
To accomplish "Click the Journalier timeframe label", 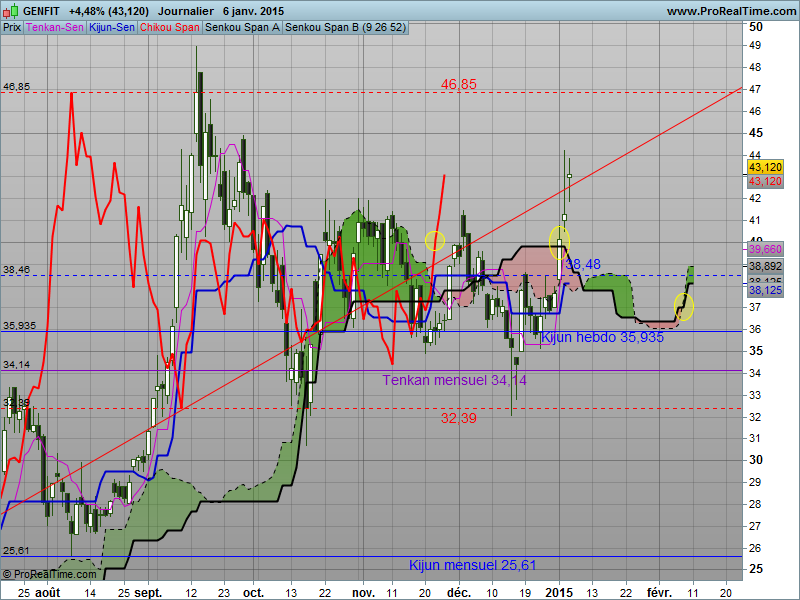I will (186, 11).
